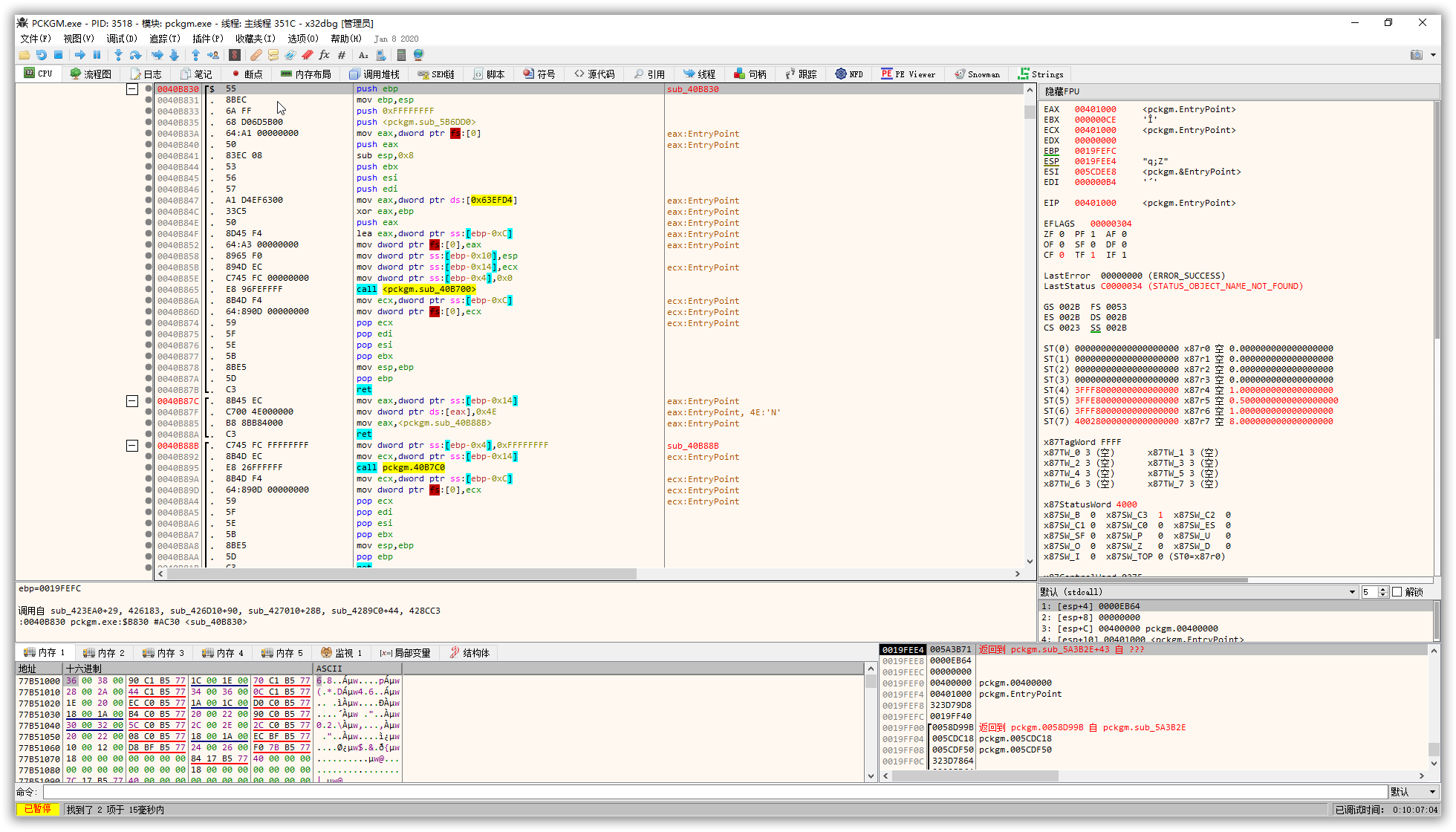Open the Functions list (fx icon)
Viewport: 1456px width, 832px height.
325,55
